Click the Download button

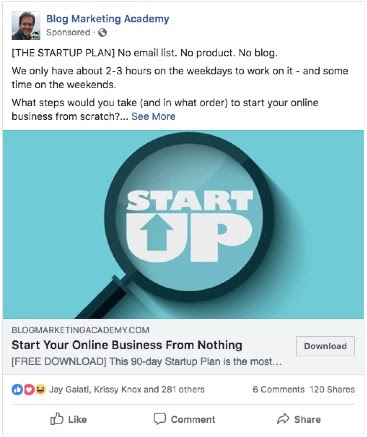[325, 346]
